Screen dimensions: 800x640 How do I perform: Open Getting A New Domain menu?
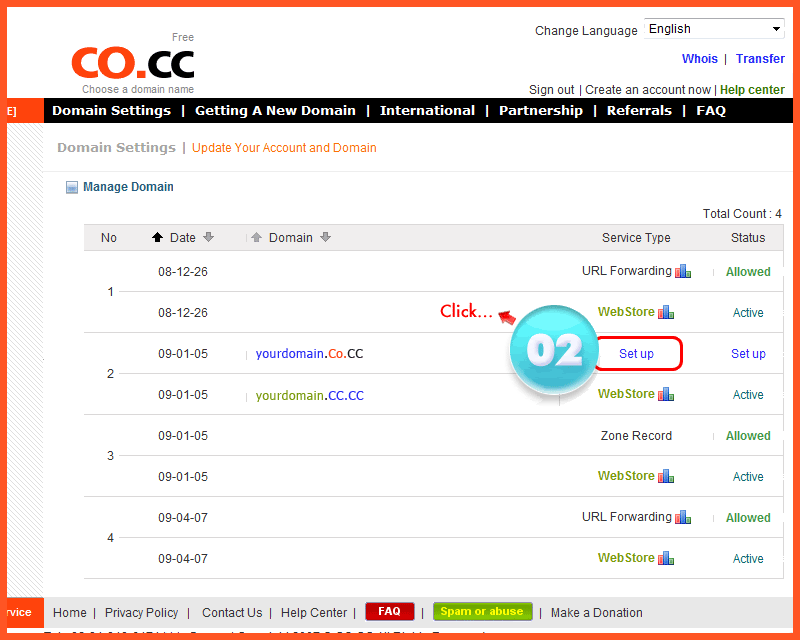275,111
